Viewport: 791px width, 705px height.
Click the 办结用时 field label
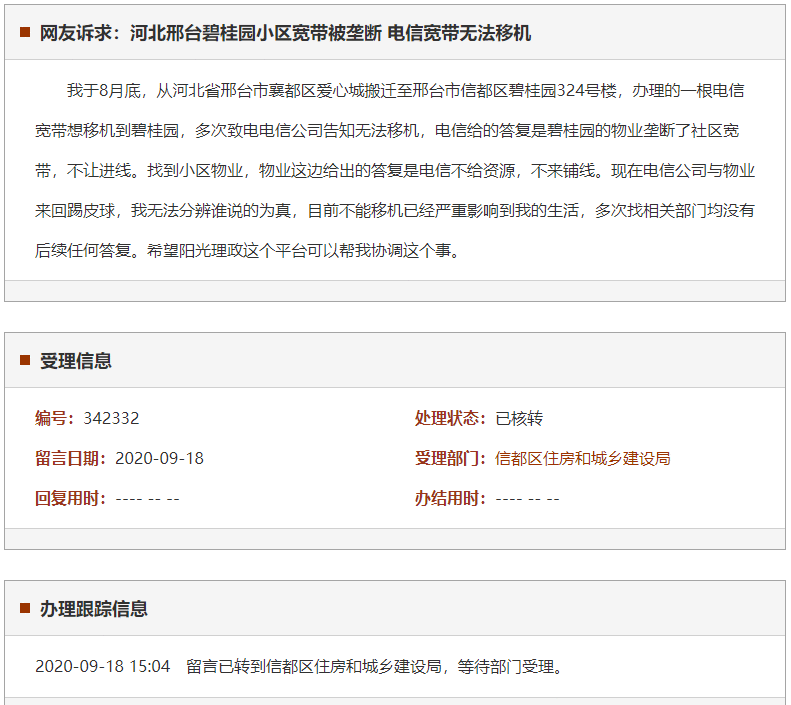pos(451,498)
